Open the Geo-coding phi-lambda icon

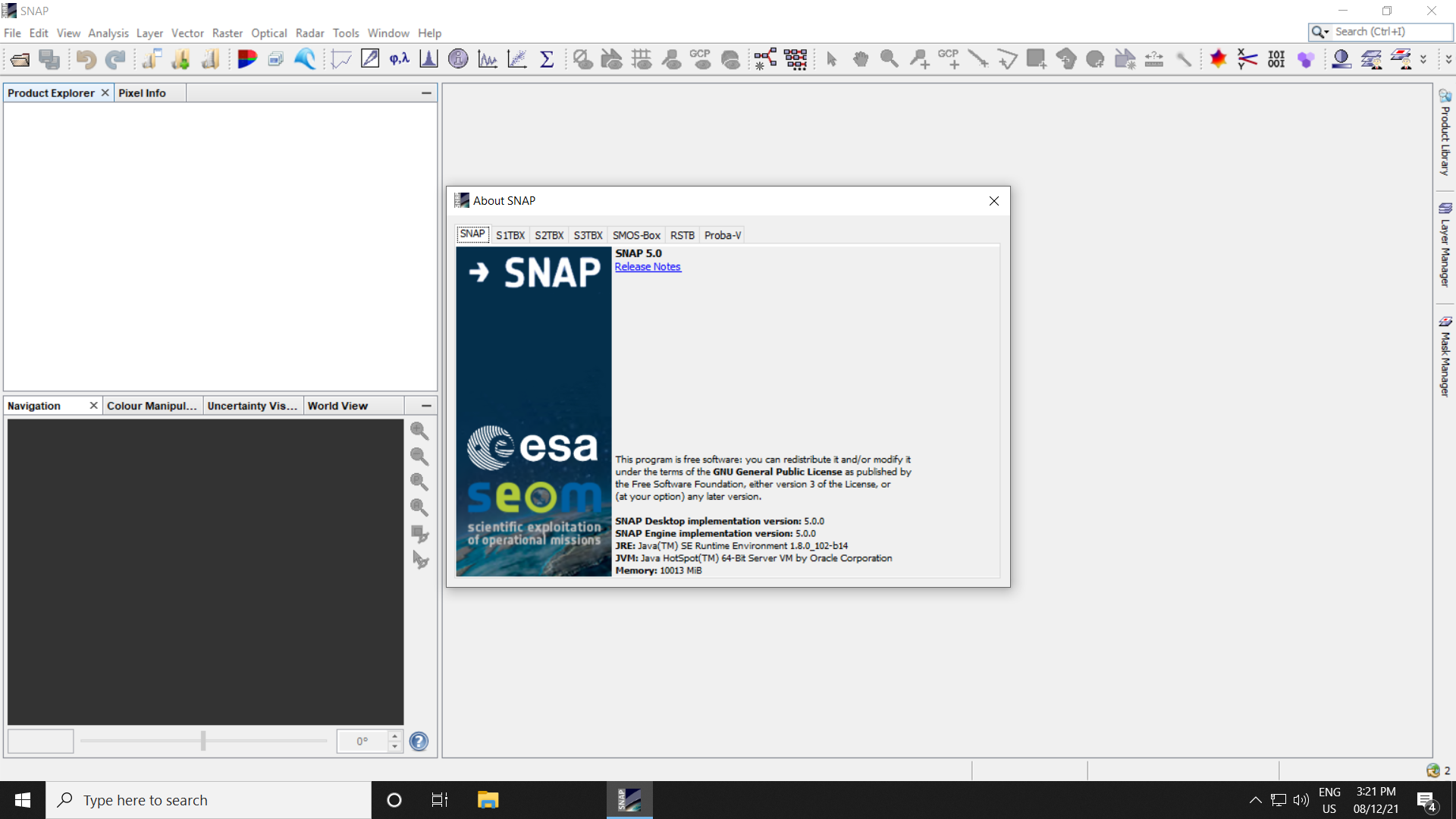point(399,59)
